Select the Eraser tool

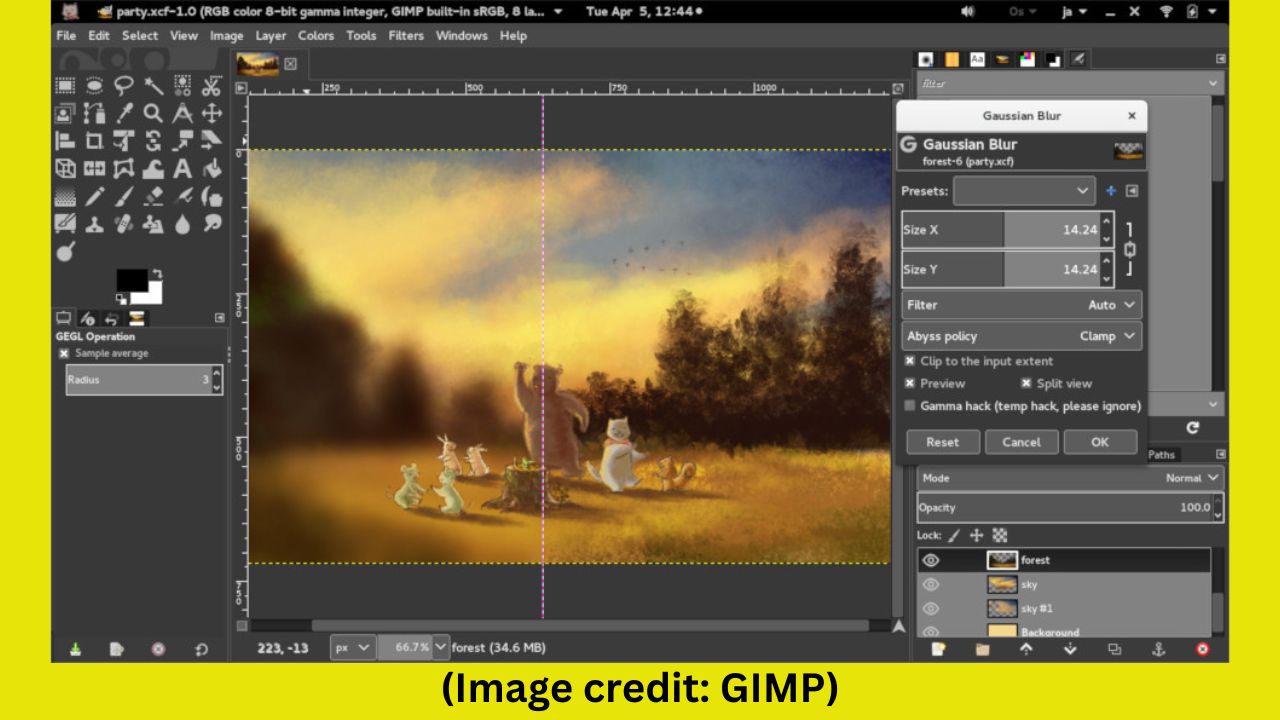[x=153, y=197]
